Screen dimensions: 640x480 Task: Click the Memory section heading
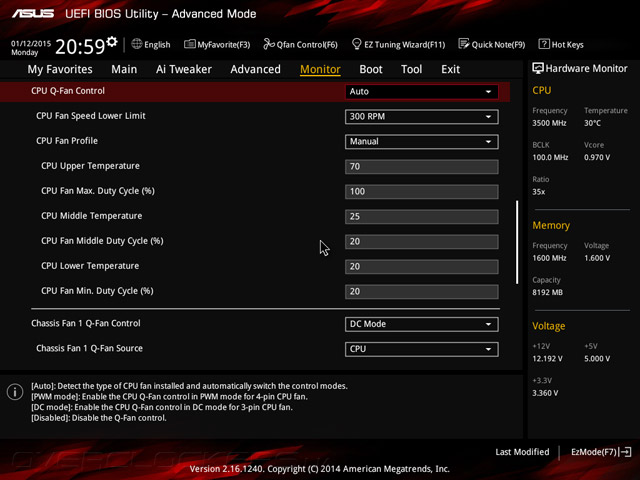[x=551, y=225]
